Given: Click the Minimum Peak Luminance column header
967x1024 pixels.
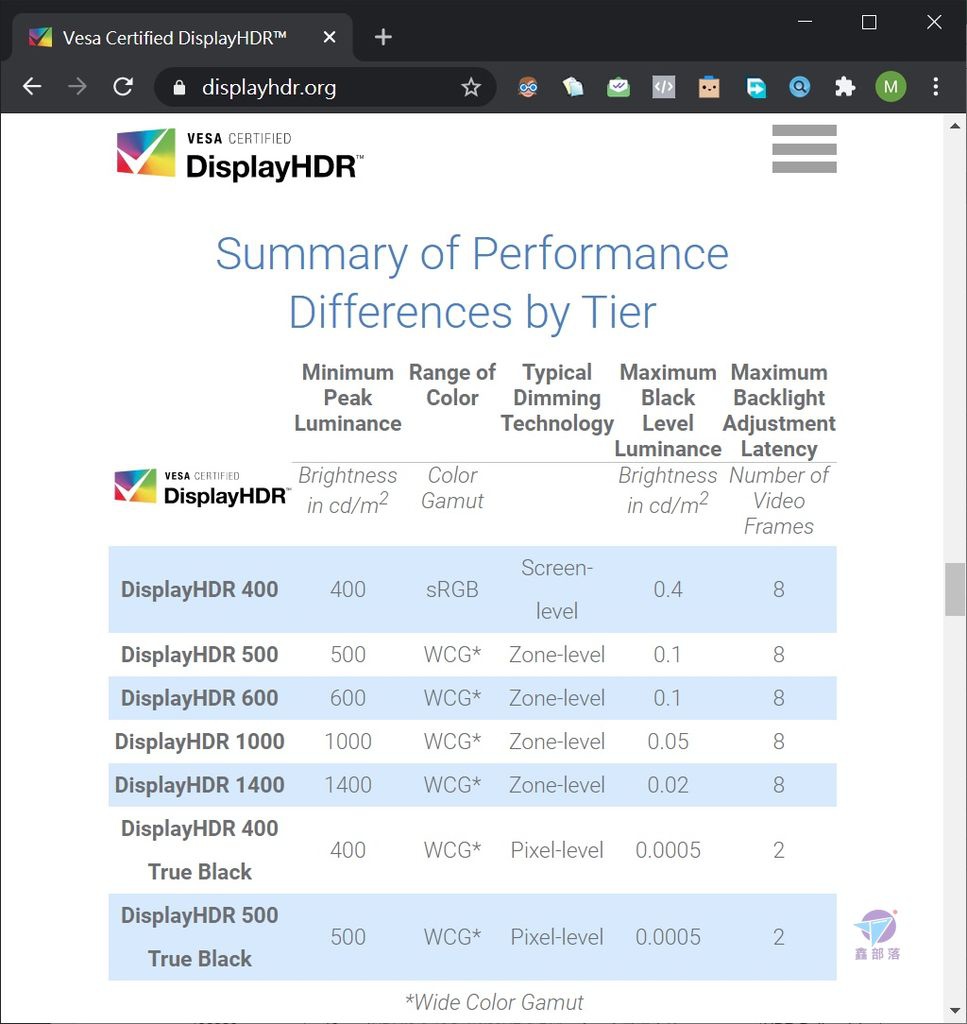Looking at the screenshot, I should coord(347,398).
